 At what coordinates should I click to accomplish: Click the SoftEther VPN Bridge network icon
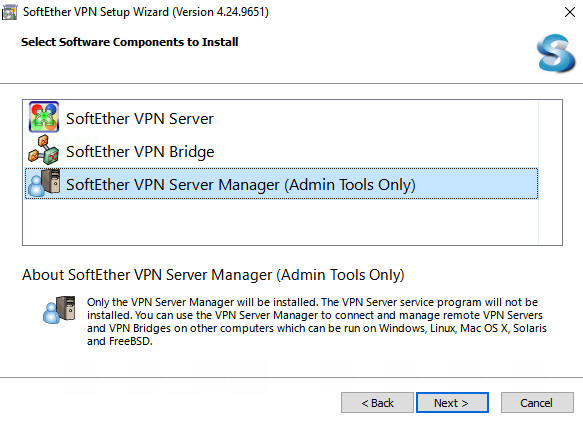pos(44,150)
